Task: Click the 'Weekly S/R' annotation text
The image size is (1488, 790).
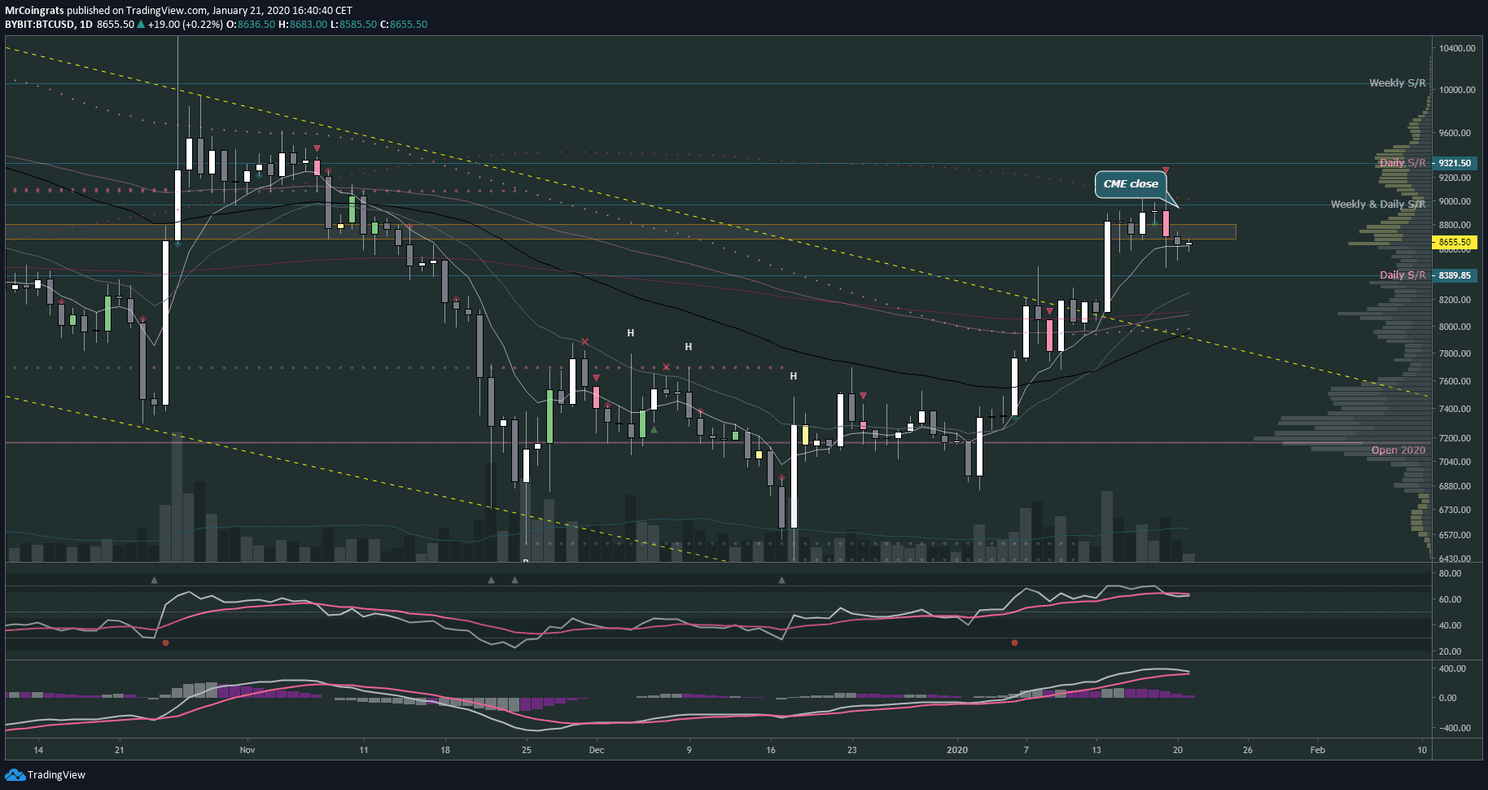Action: (1397, 83)
